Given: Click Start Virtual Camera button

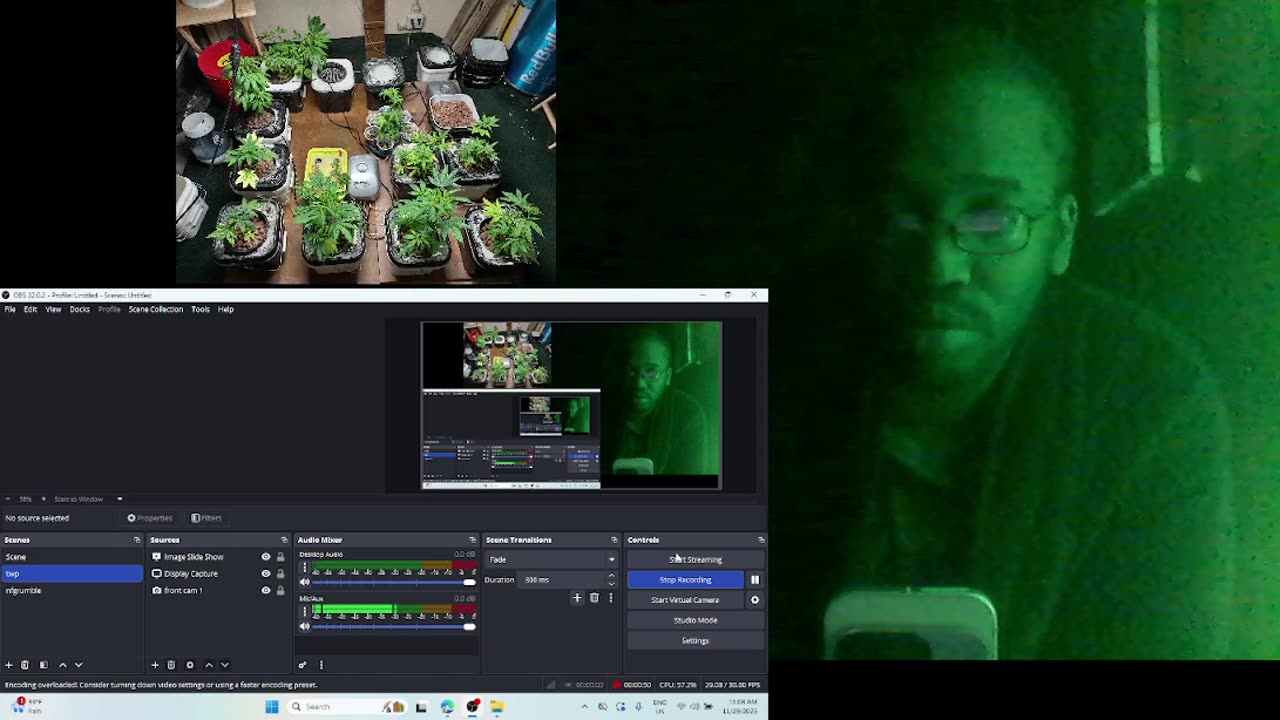Looking at the screenshot, I should 685,600.
